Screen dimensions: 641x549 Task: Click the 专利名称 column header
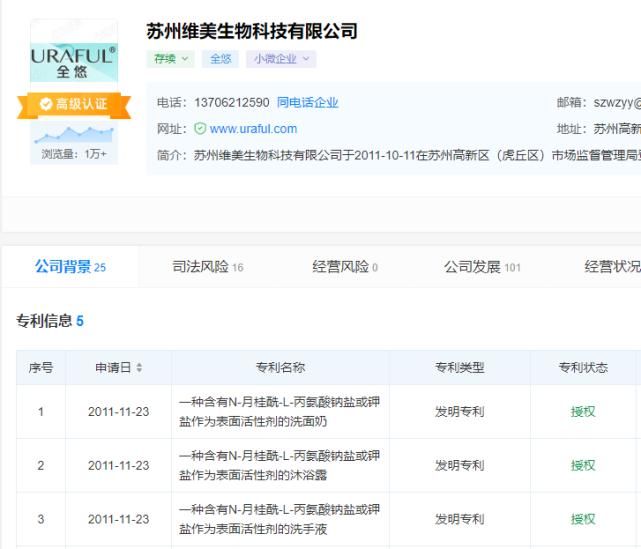pos(280,367)
